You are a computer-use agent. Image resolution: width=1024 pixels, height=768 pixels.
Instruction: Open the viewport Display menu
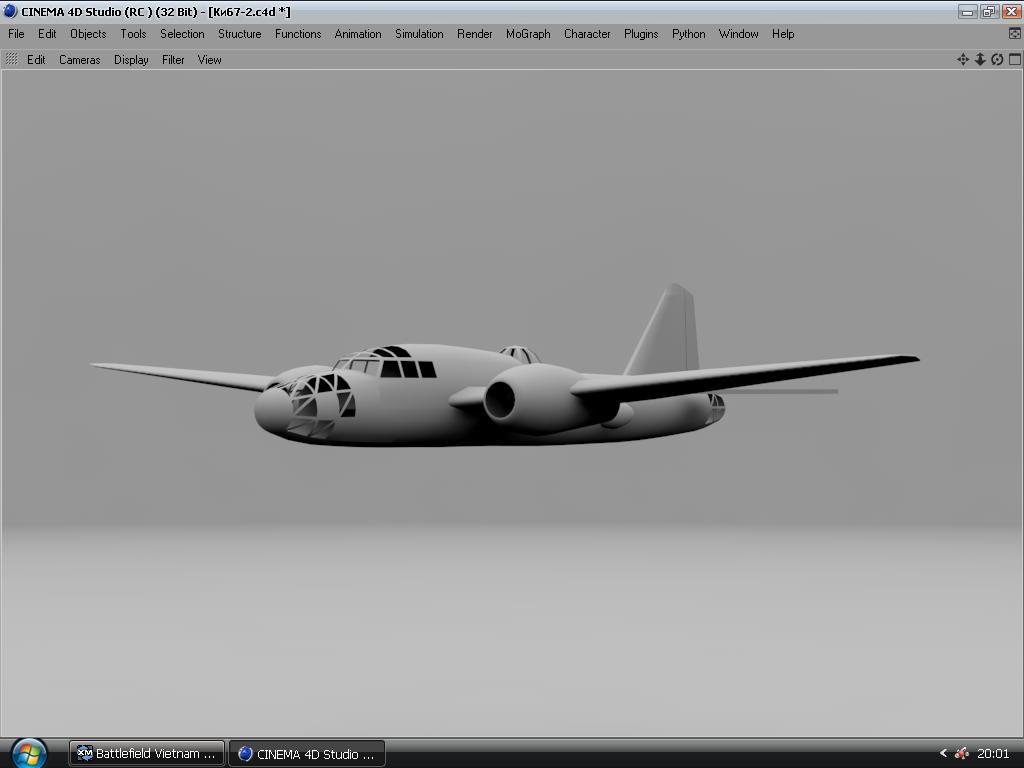(x=131, y=60)
